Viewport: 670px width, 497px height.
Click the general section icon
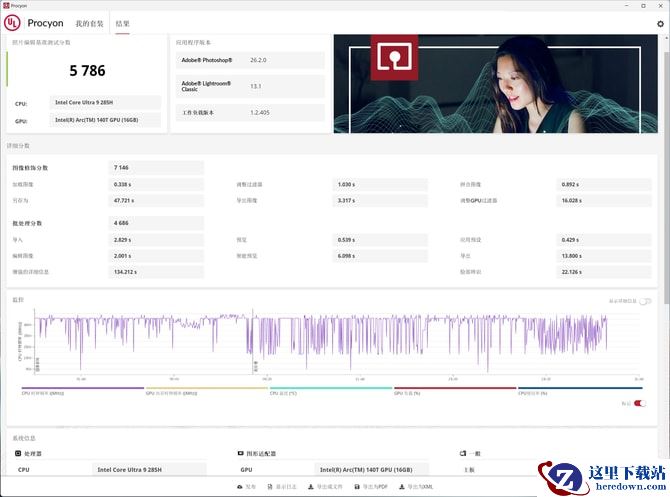463,453
